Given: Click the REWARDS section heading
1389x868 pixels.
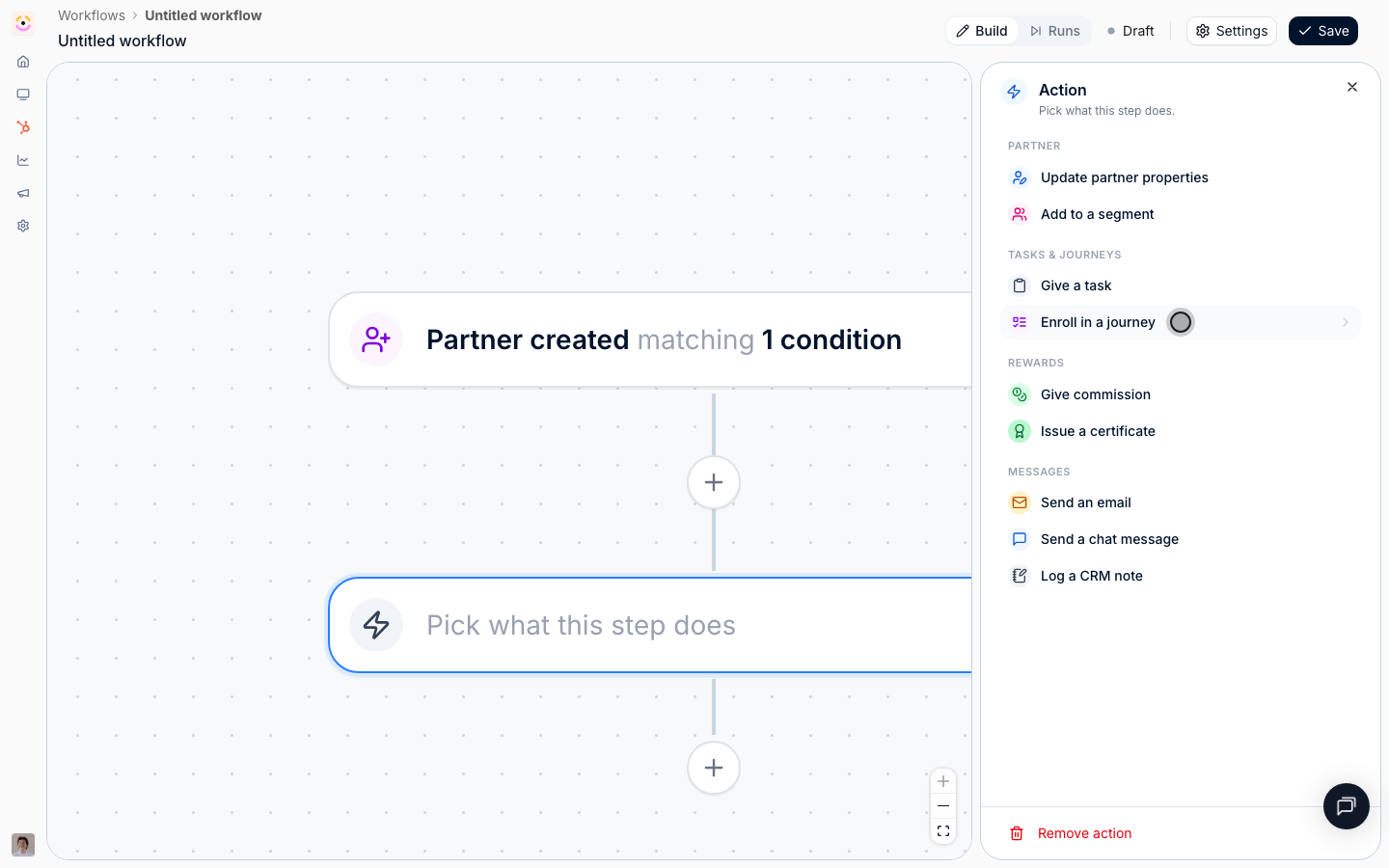Looking at the screenshot, I should [x=1036, y=363].
